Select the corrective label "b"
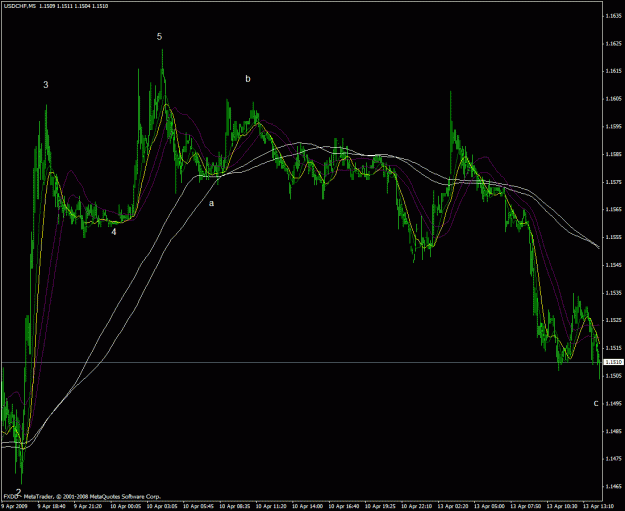625x511 pixels. coord(248,79)
